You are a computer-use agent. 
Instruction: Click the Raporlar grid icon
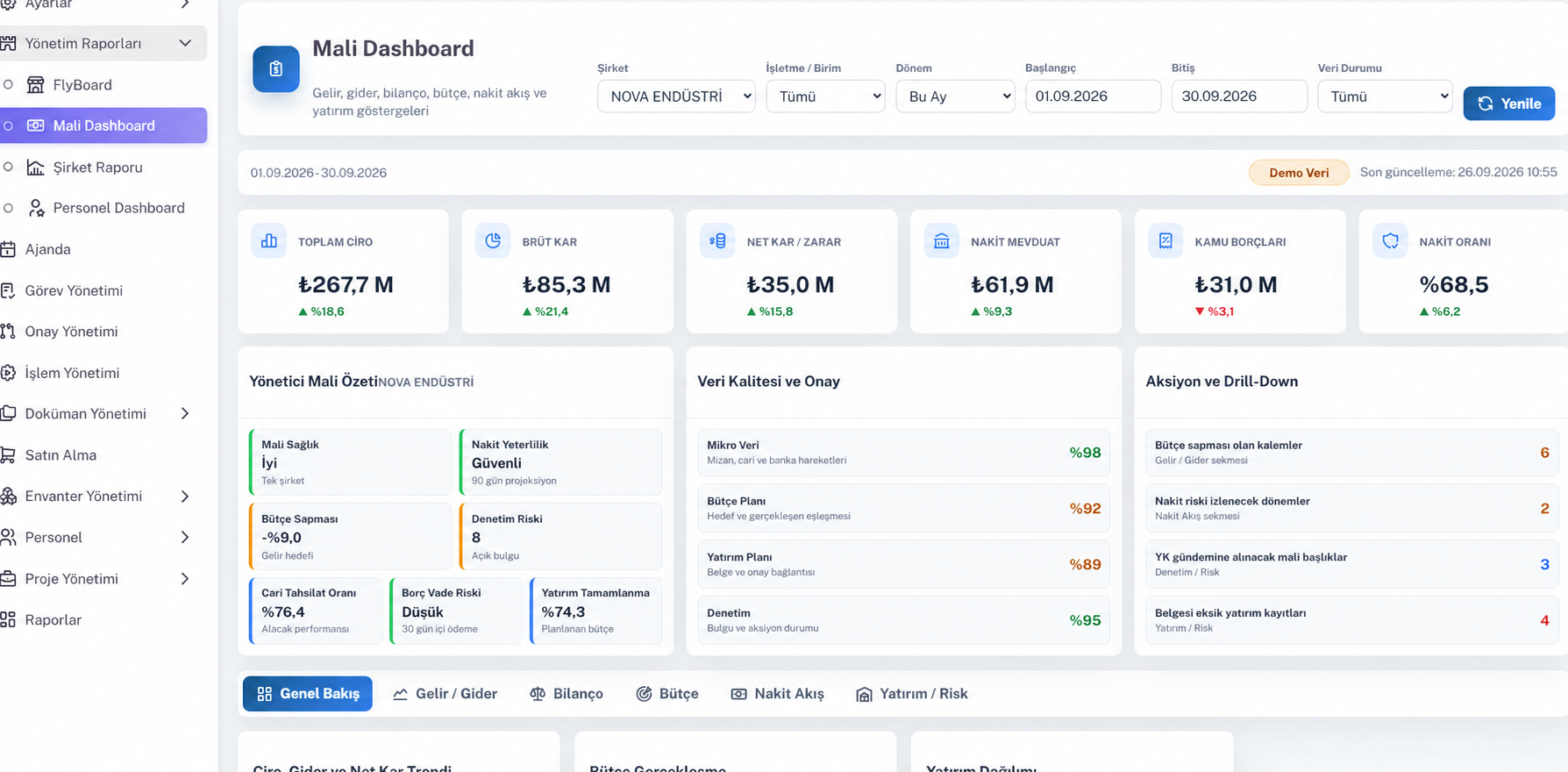tap(8, 619)
